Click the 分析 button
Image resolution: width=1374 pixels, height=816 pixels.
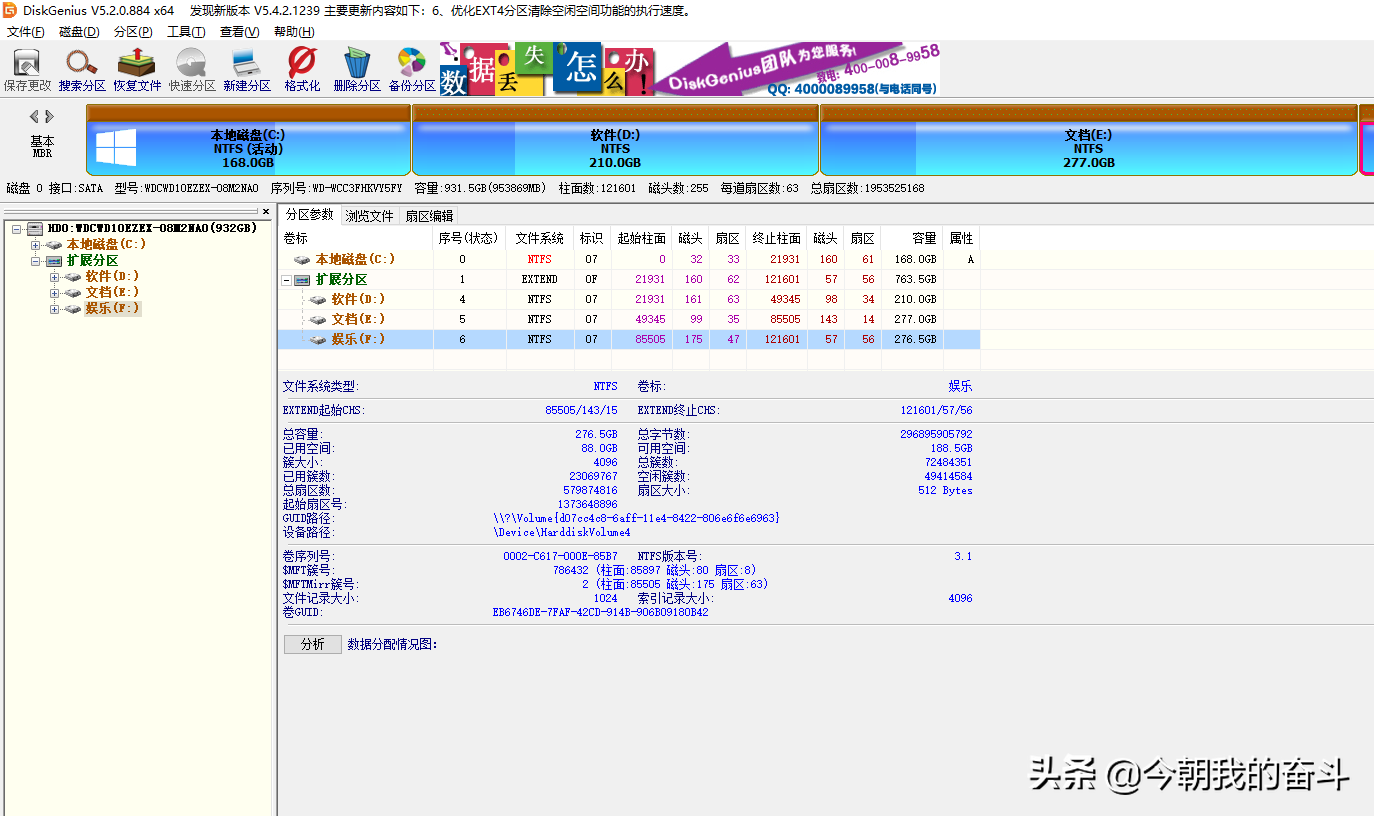pos(312,644)
